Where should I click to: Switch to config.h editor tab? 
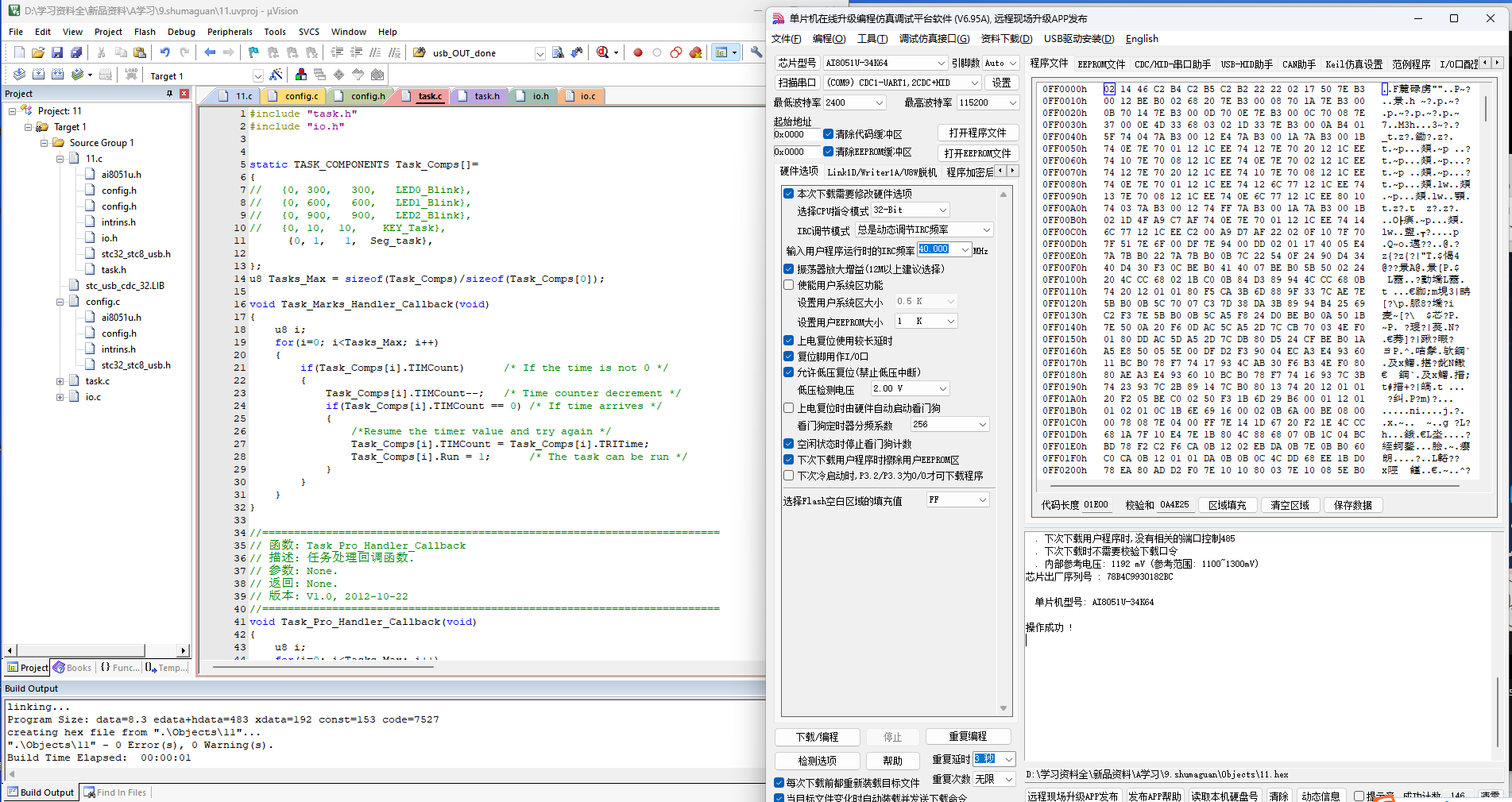pyautogui.click(x=361, y=96)
